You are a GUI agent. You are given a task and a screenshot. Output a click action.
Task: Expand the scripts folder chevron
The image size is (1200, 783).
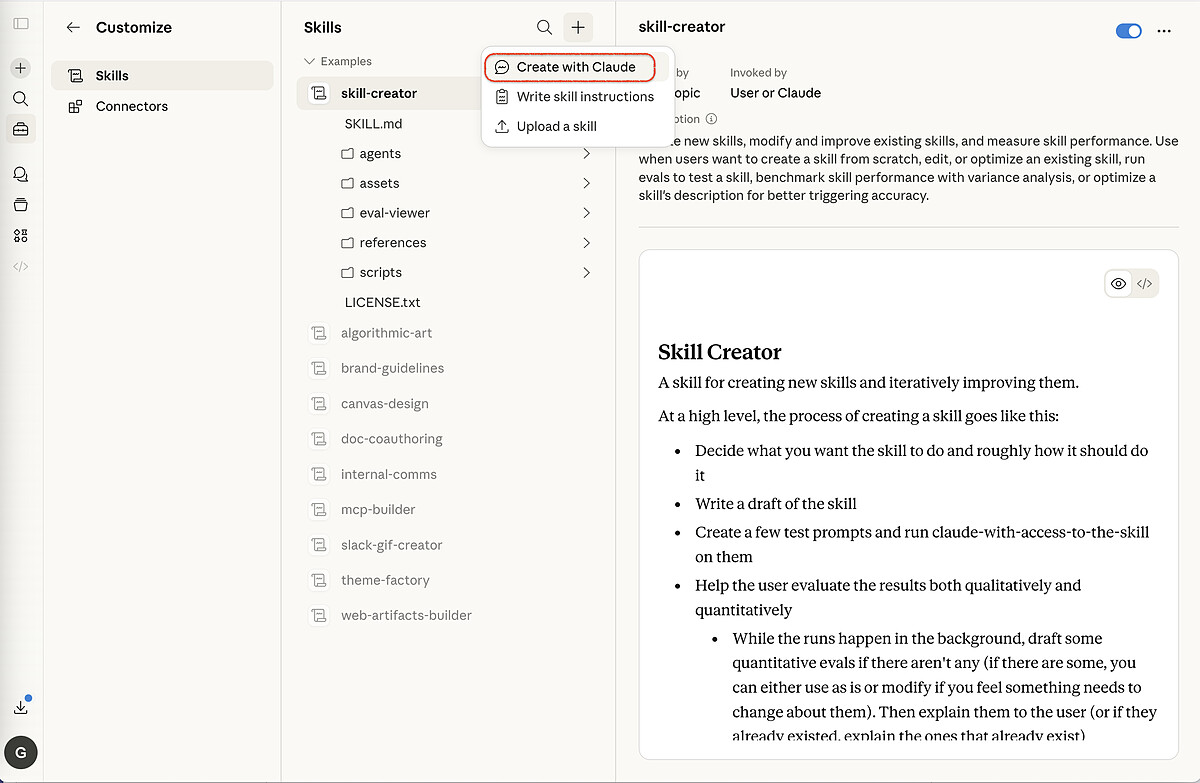(586, 273)
